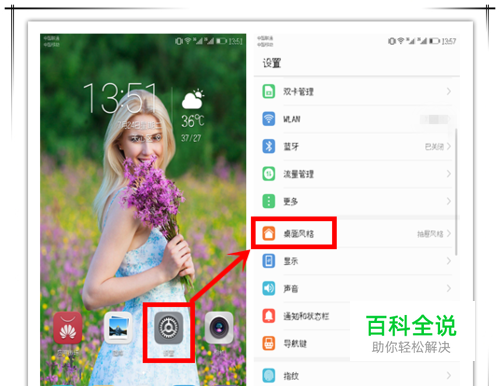This screenshot has width=500, height=386.
Task: Select the 流量管理 label text
Action: pyautogui.click(x=298, y=174)
